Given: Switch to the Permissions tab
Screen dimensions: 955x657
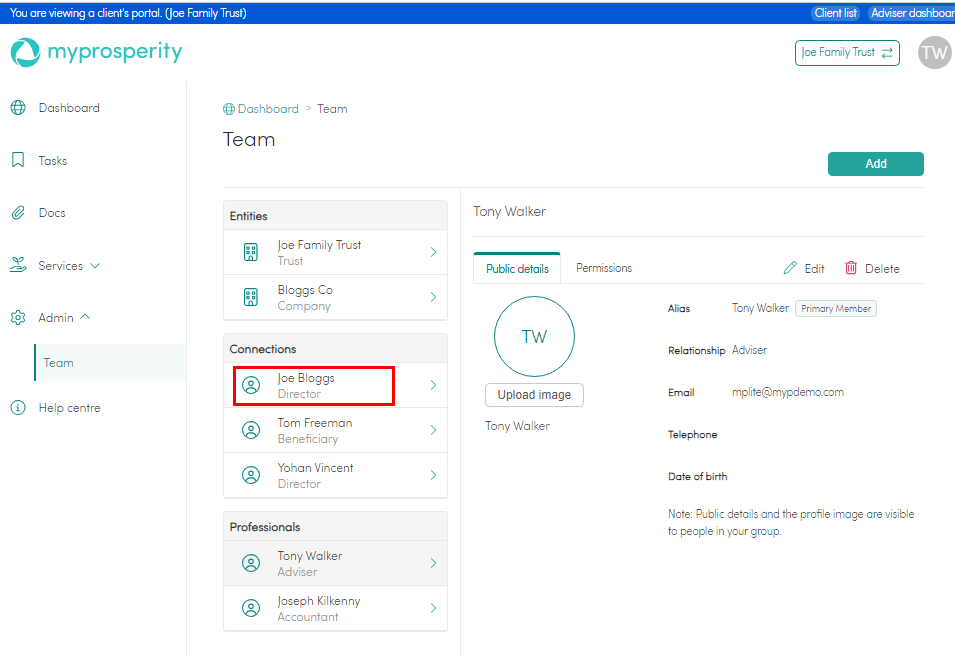Looking at the screenshot, I should (604, 268).
